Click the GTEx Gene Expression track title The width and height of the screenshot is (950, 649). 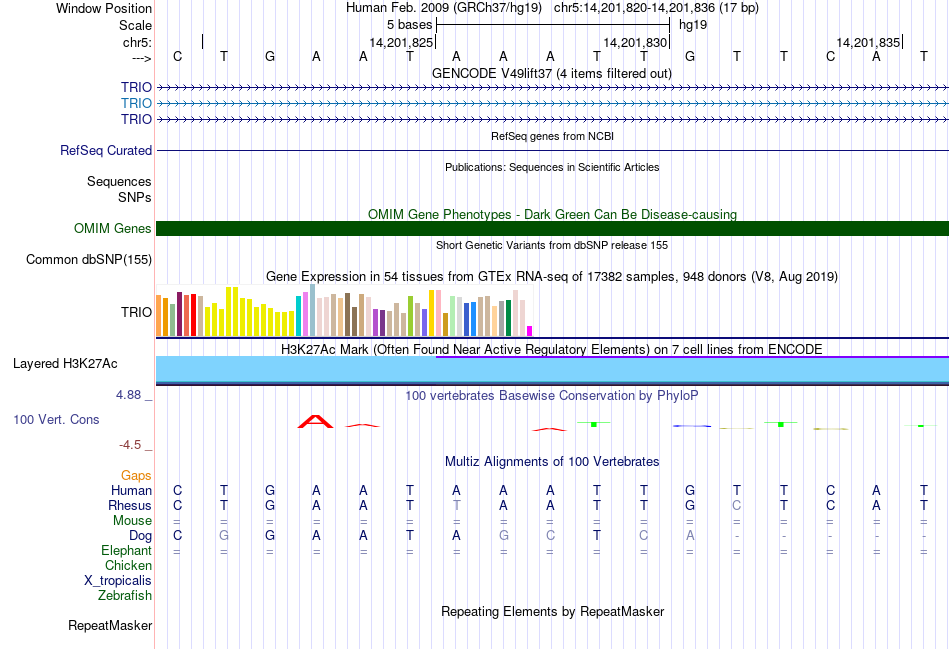pos(552,276)
